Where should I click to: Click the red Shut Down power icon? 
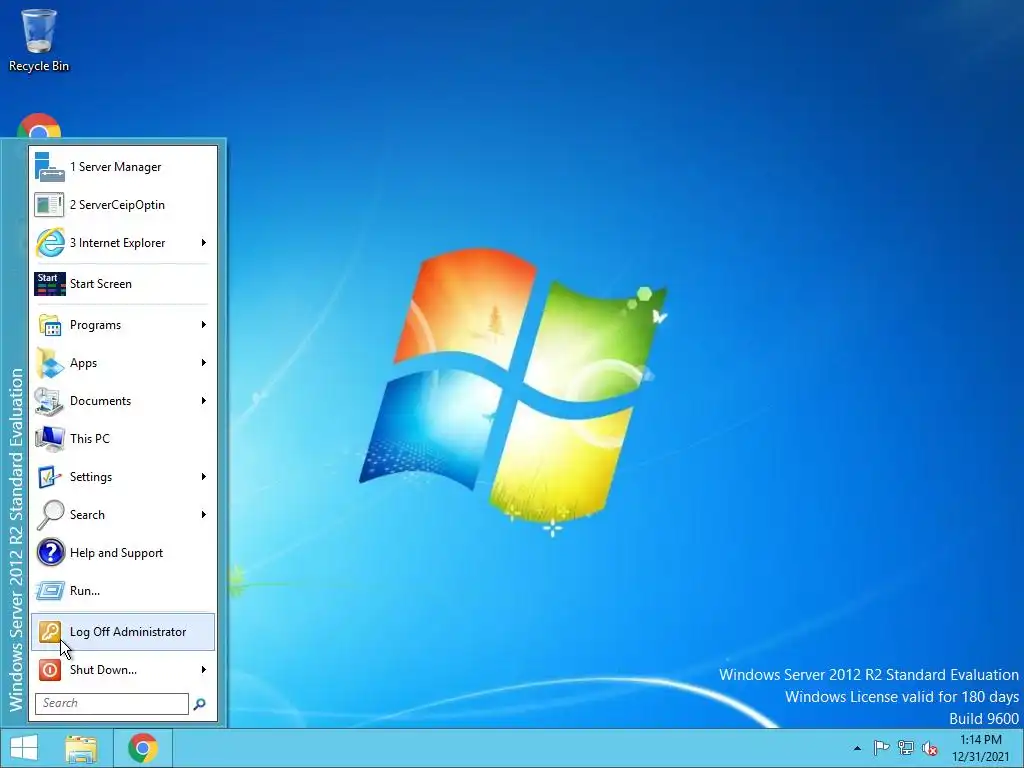coord(50,669)
